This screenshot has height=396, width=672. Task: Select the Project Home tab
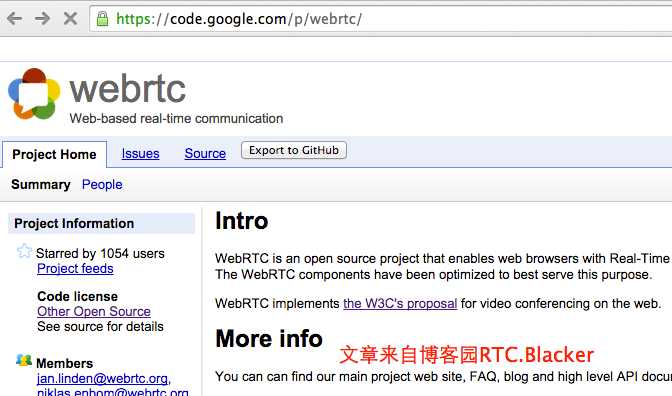click(54, 154)
